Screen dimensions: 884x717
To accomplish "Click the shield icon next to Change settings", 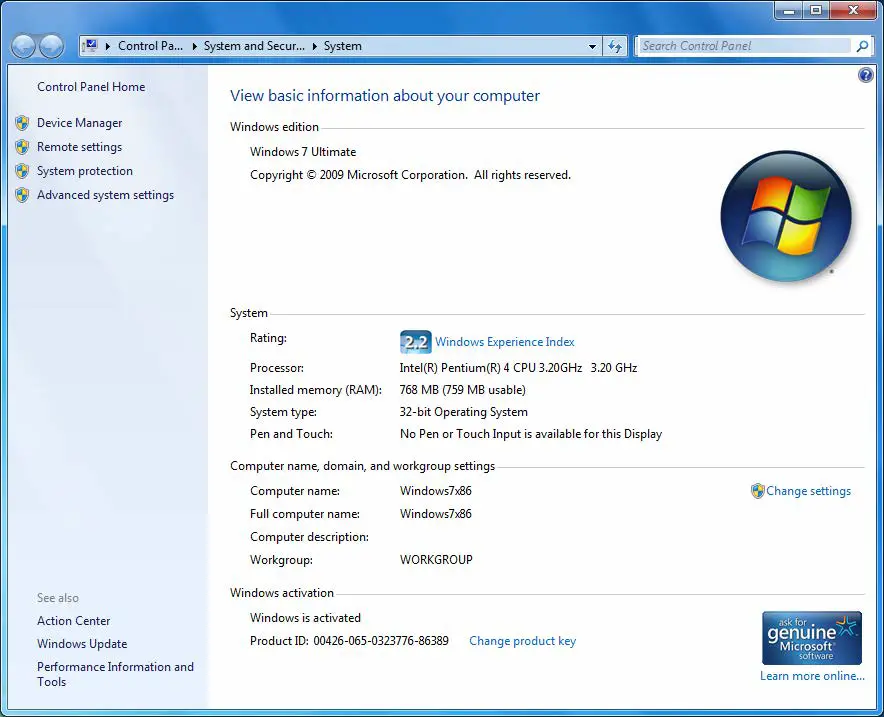I will click(x=757, y=491).
